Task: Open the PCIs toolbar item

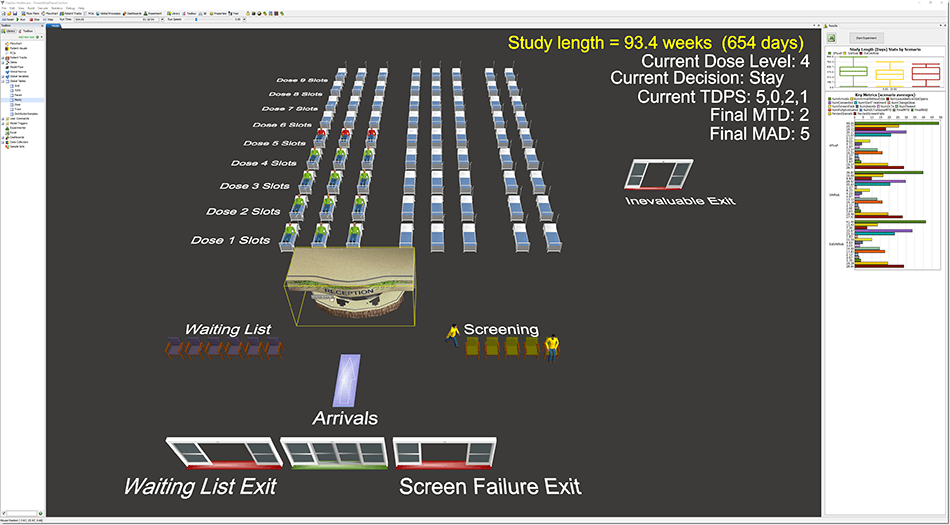Action: click(x=89, y=13)
